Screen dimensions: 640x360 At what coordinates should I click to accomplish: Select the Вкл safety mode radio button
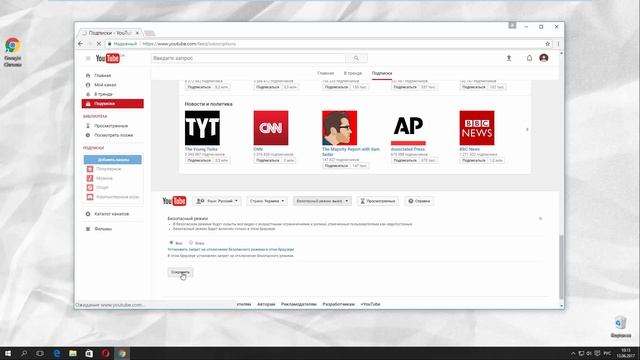(x=171, y=243)
